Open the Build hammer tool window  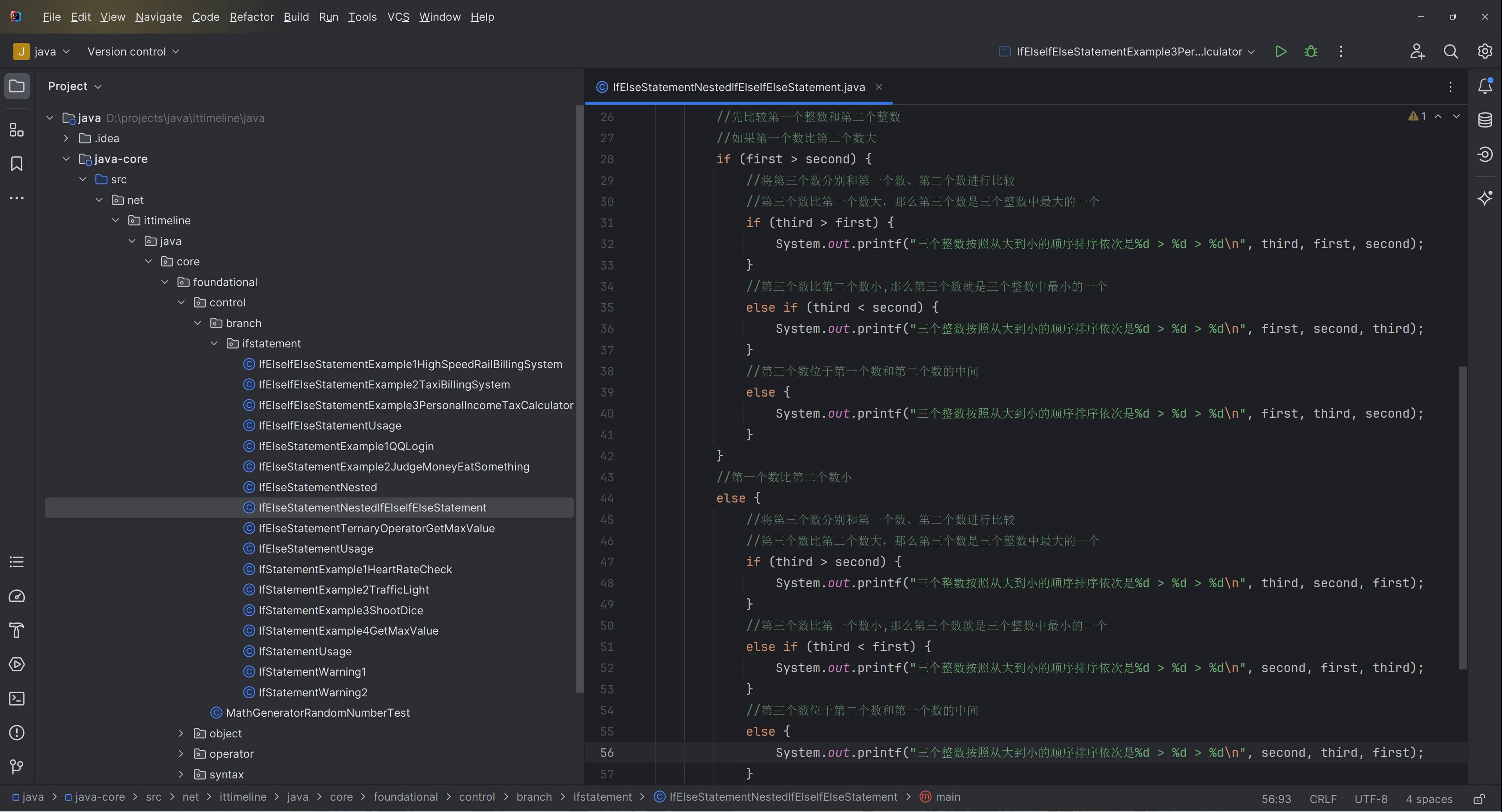click(17, 630)
